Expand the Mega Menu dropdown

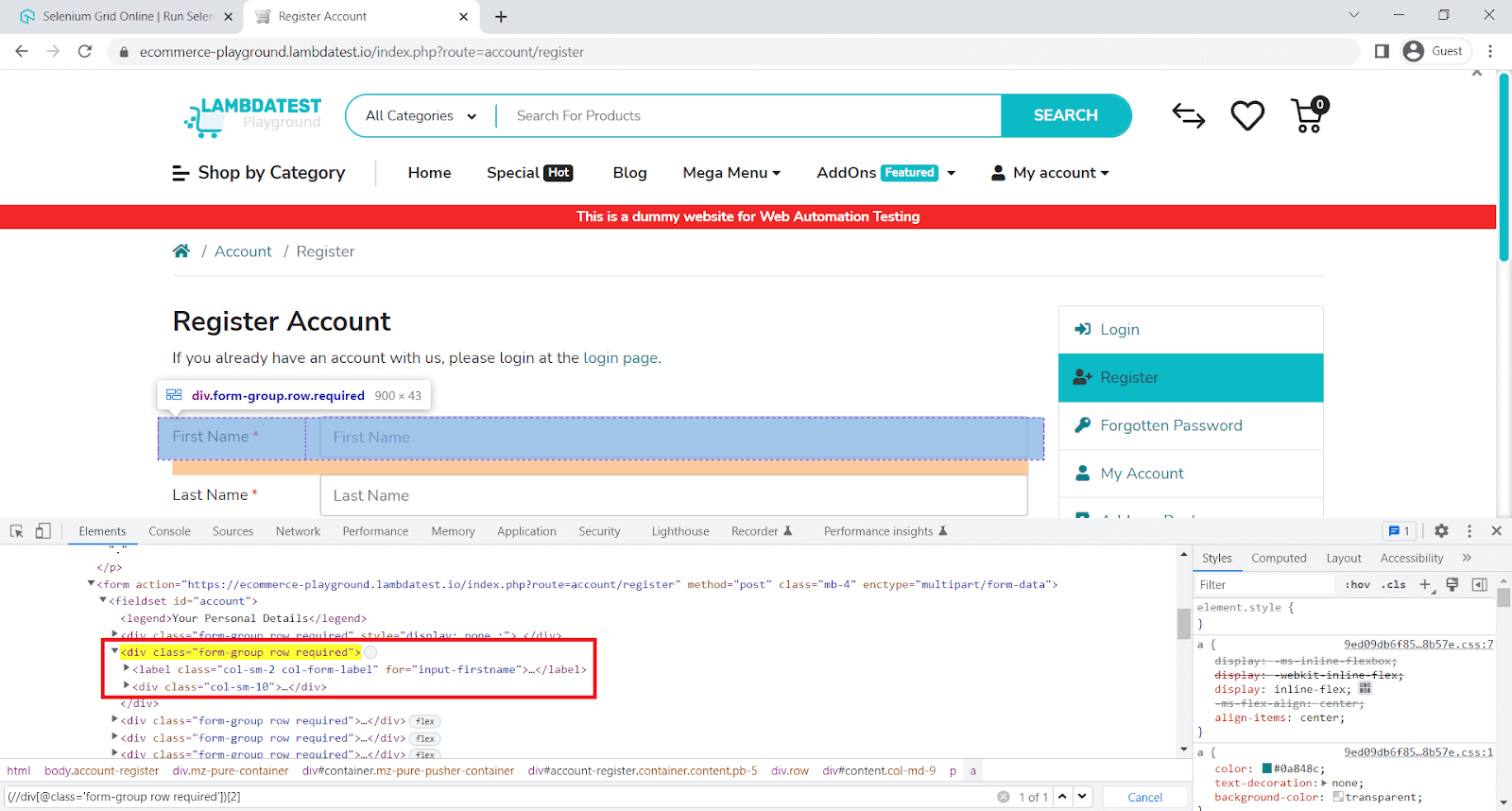pos(731,172)
